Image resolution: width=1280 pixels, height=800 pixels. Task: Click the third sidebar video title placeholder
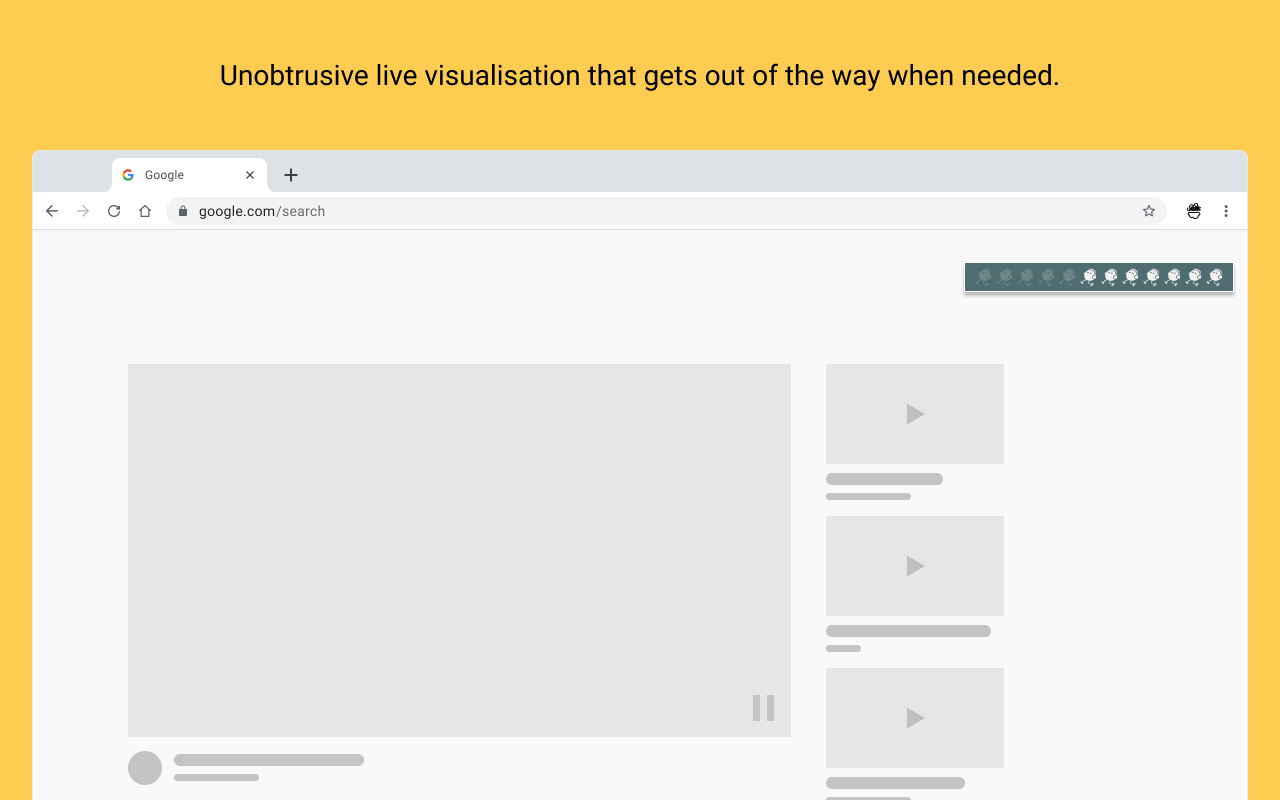tap(895, 783)
